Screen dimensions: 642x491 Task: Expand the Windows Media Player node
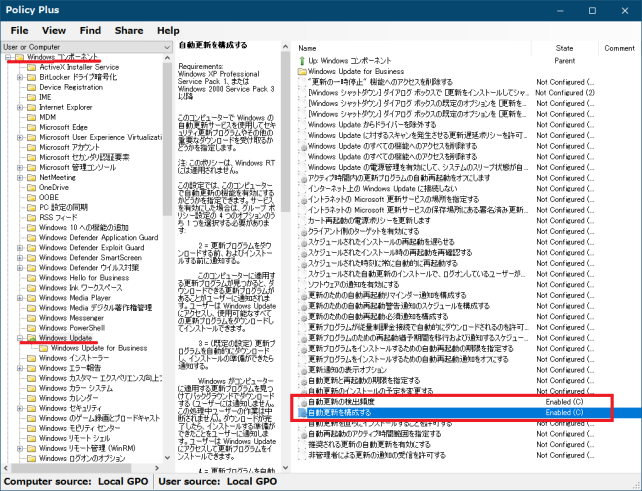(x=20, y=298)
